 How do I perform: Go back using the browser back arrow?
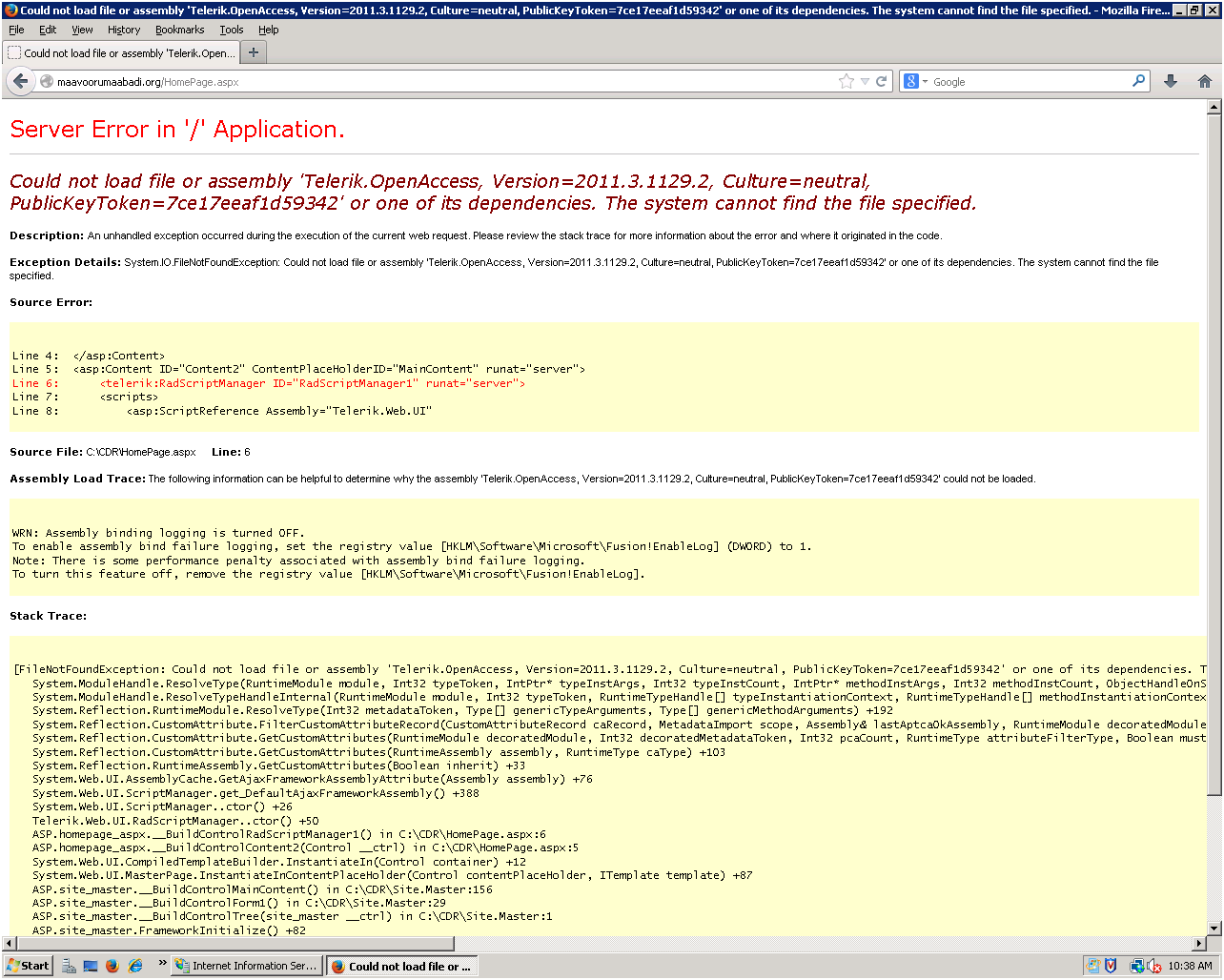tap(21, 82)
